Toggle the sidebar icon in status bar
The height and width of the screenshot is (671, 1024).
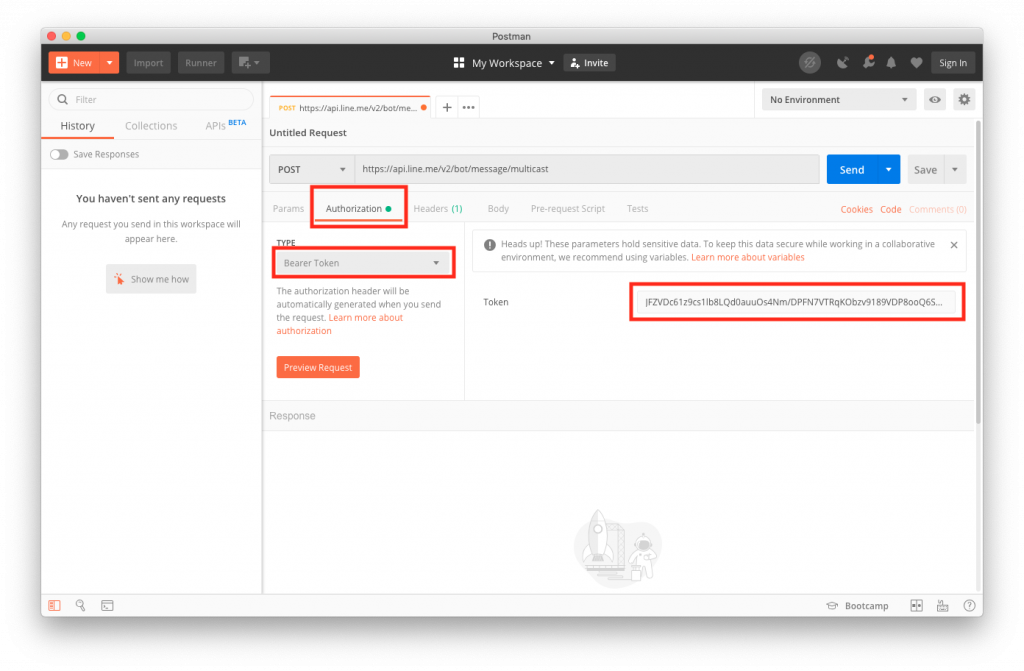click(x=54, y=606)
